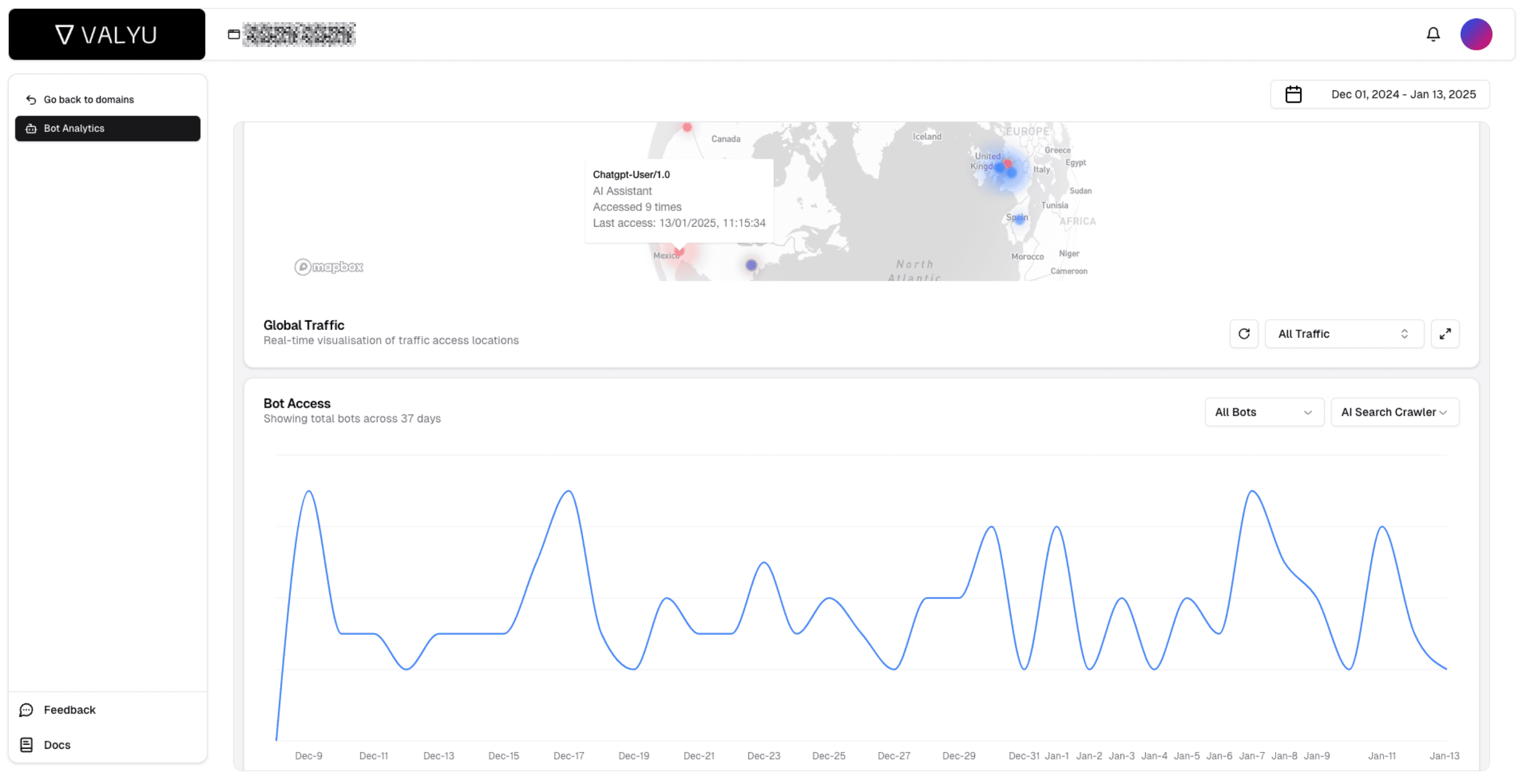This screenshot has width=1526, height=784.
Task: Open Docs from the sidebar
Action: [x=57, y=745]
